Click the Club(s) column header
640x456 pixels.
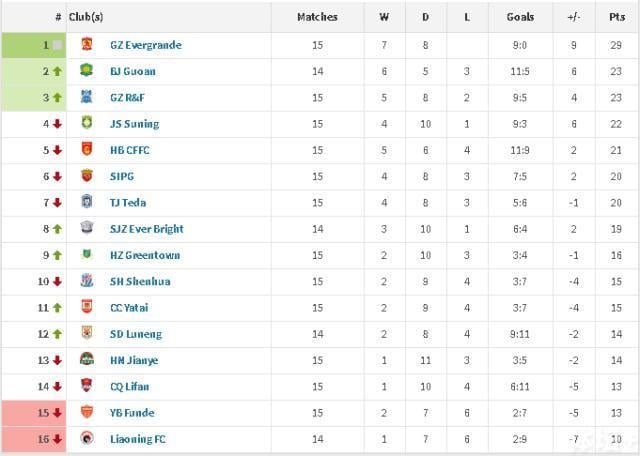coord(86,17)
